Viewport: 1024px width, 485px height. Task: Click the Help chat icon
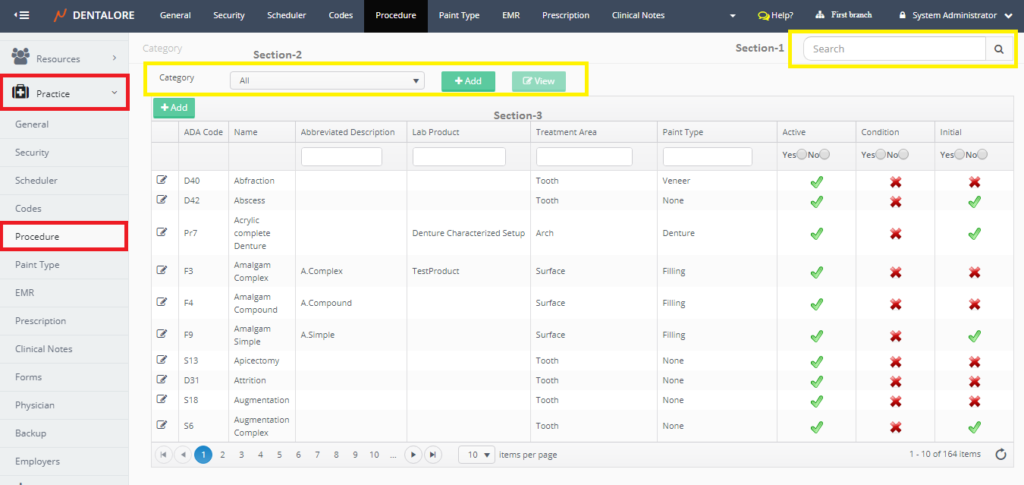tap(764, 16)
